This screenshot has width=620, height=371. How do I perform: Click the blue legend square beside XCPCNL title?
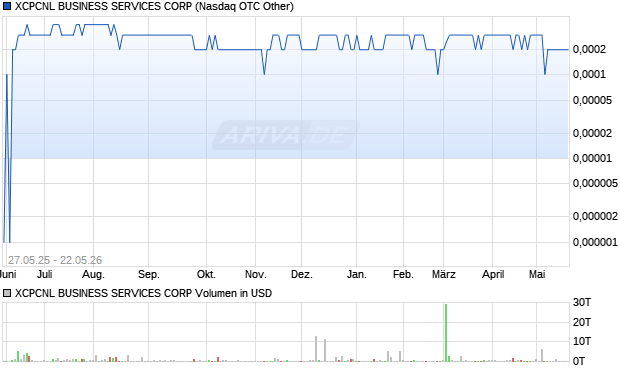coord(7,6)
